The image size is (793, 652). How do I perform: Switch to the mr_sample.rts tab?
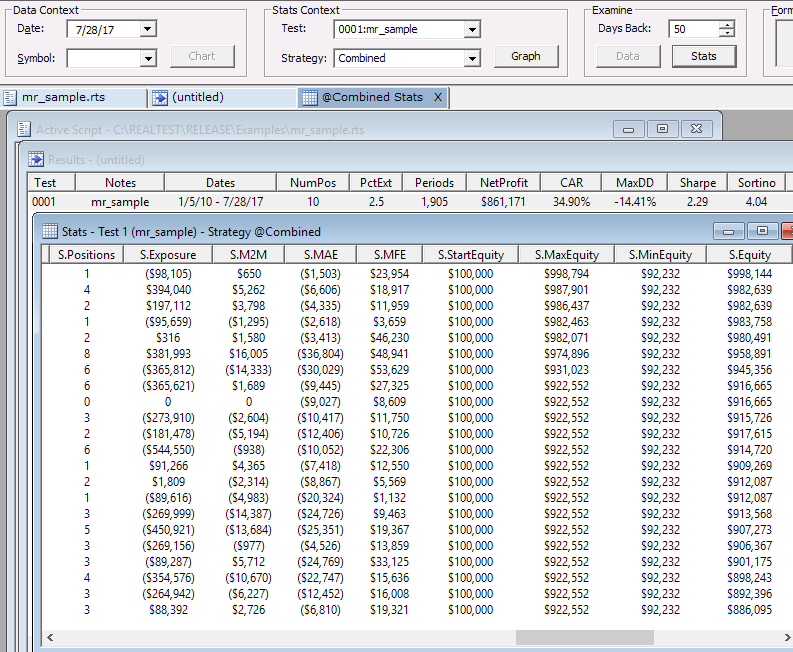[63, 98]
